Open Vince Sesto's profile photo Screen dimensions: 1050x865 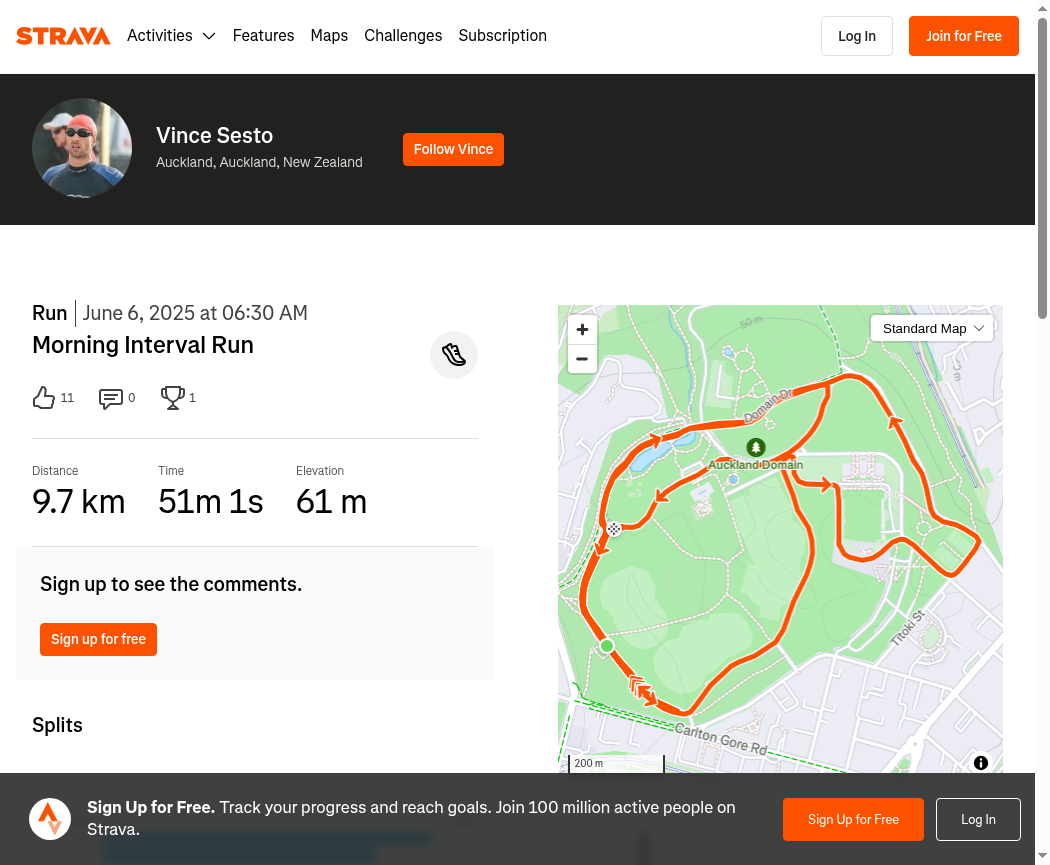pyautogui.click(x=82, y=148)
